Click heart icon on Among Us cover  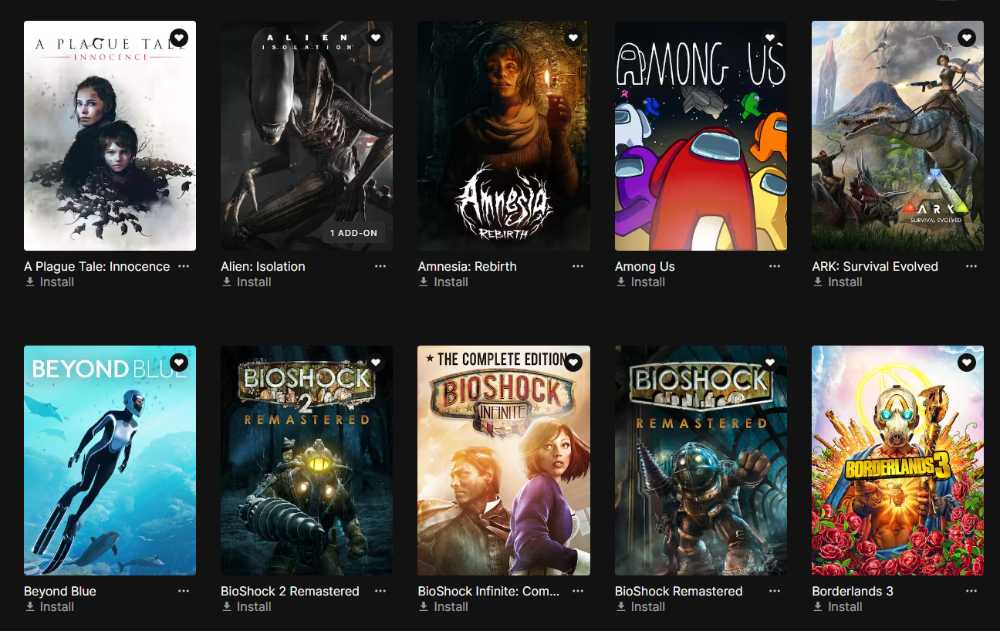pos(770,38)
